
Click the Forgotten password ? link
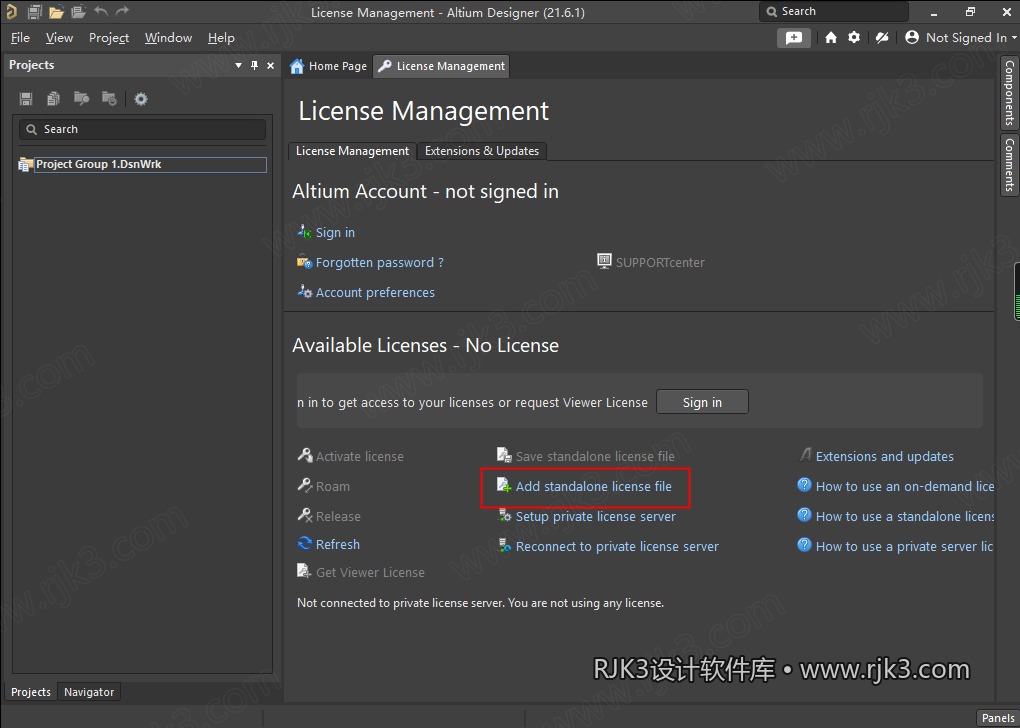(380, 262)
